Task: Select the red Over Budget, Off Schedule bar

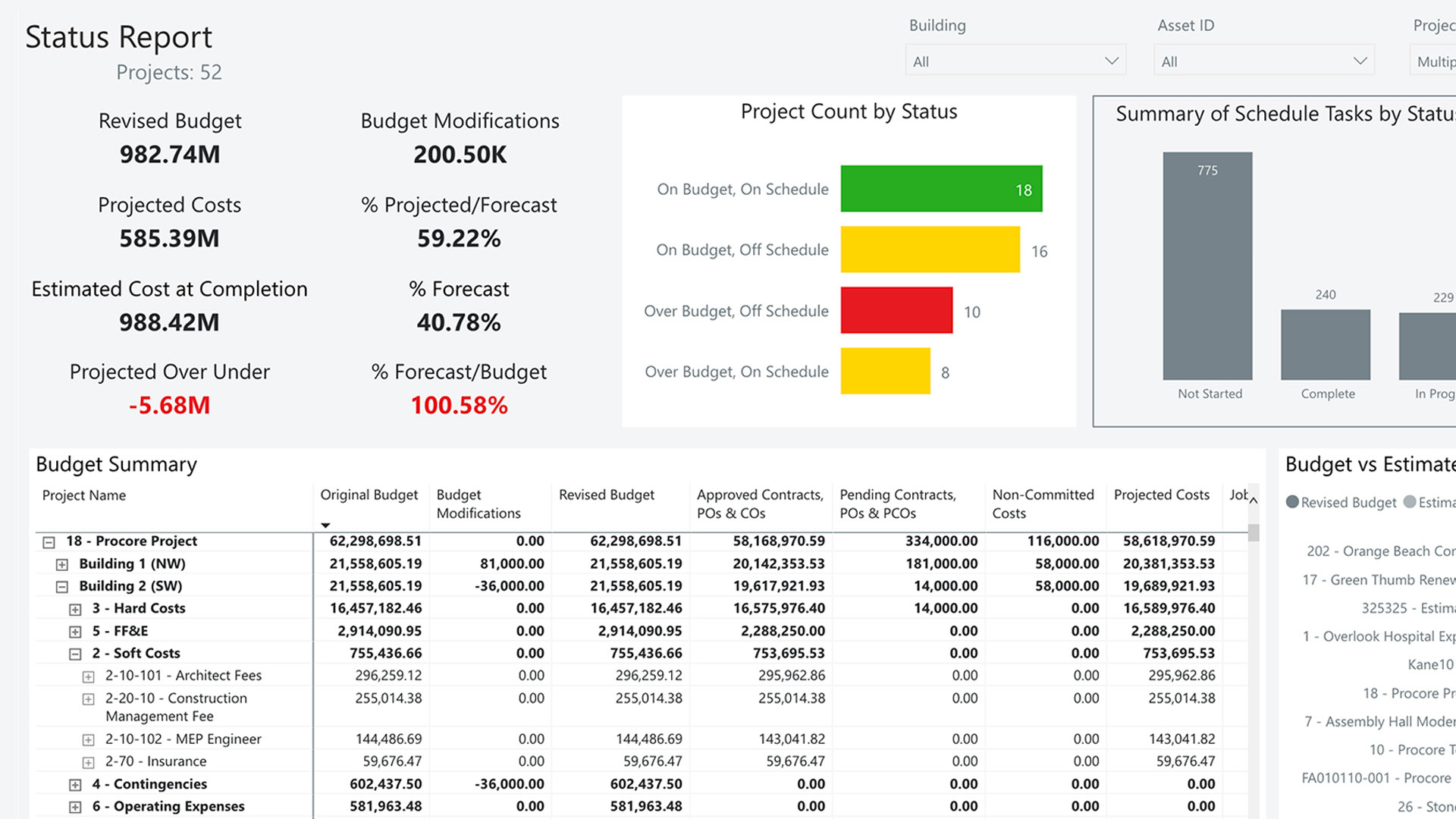Action: (x=896, y=311)
